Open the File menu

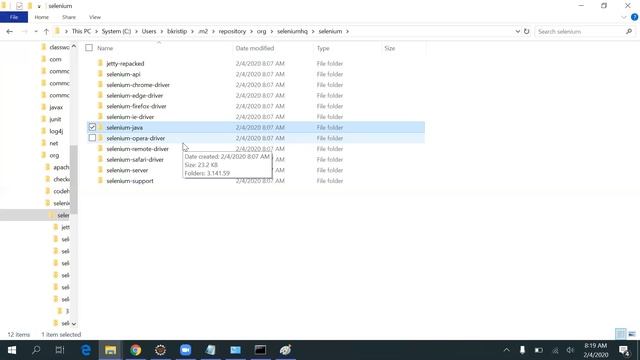coord(14,17)
